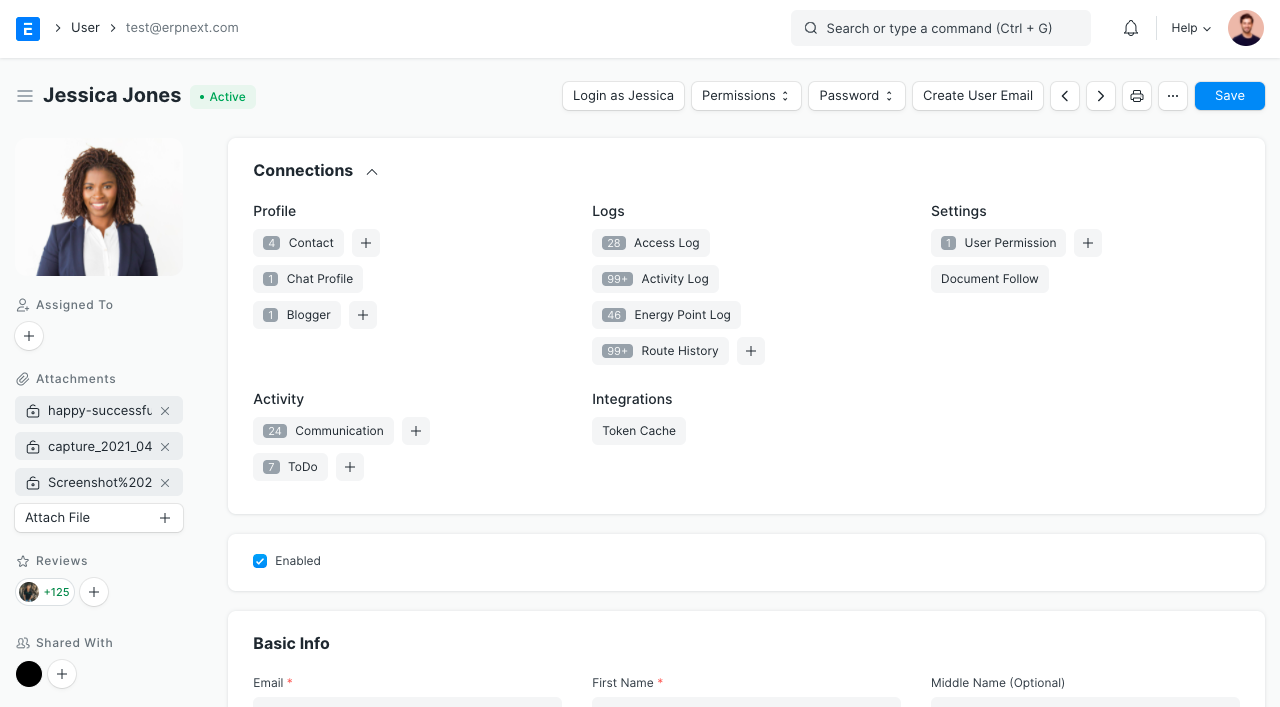Open the Permissions dropdown
This screenshot has height=707, width=1280.
(746, 95)
